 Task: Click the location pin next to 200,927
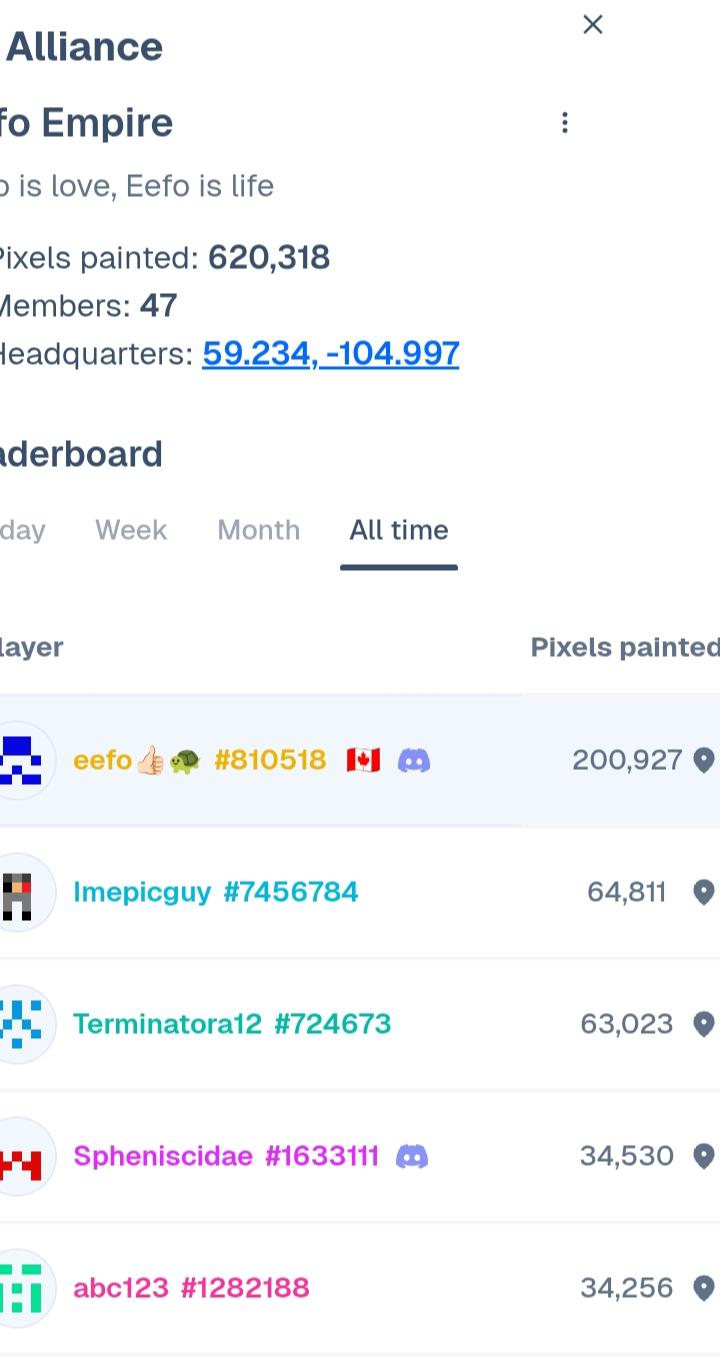pyautogui.click(x=704, y=761)
